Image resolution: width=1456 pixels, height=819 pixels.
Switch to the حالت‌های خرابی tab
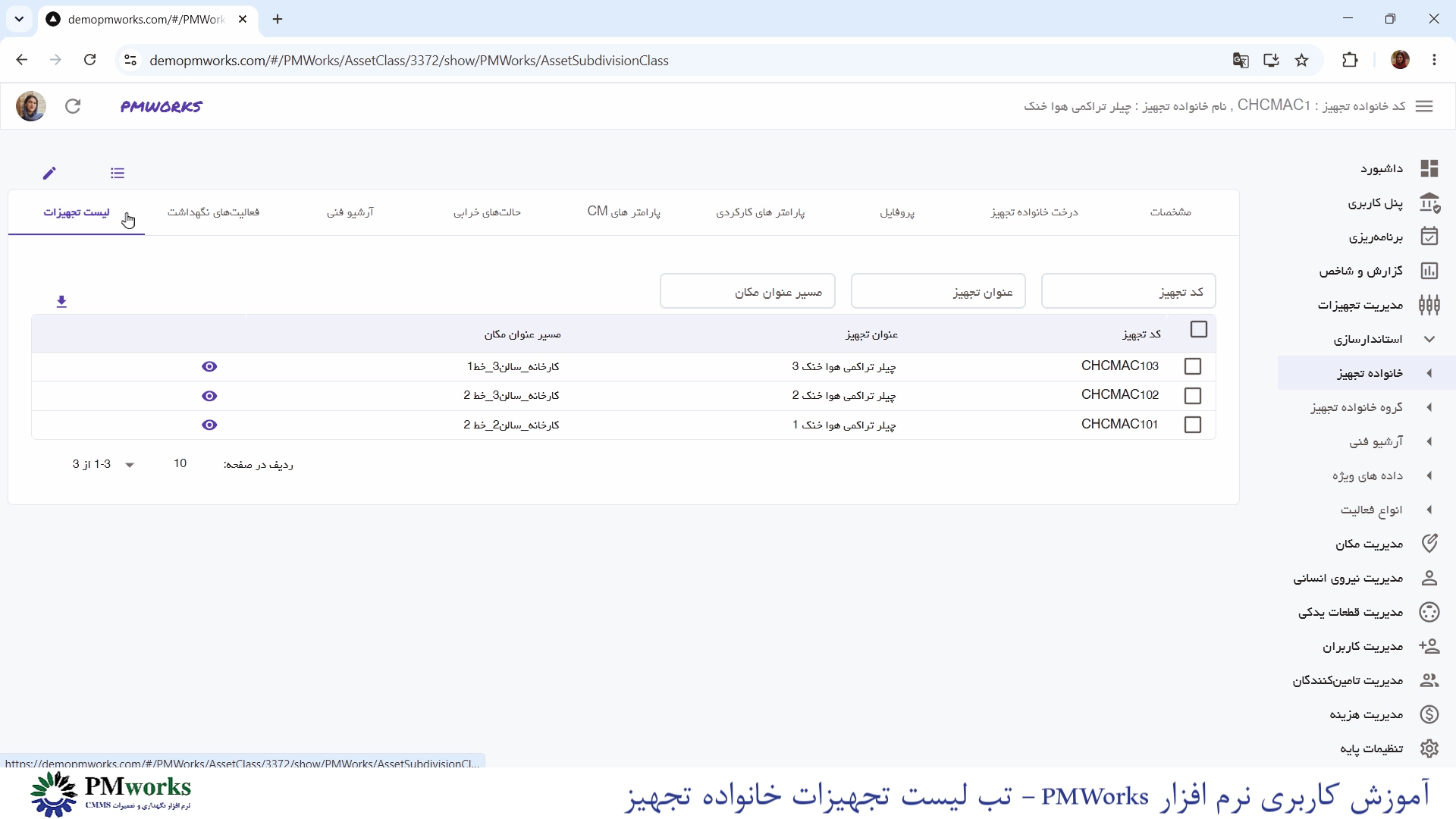point(487,212)
